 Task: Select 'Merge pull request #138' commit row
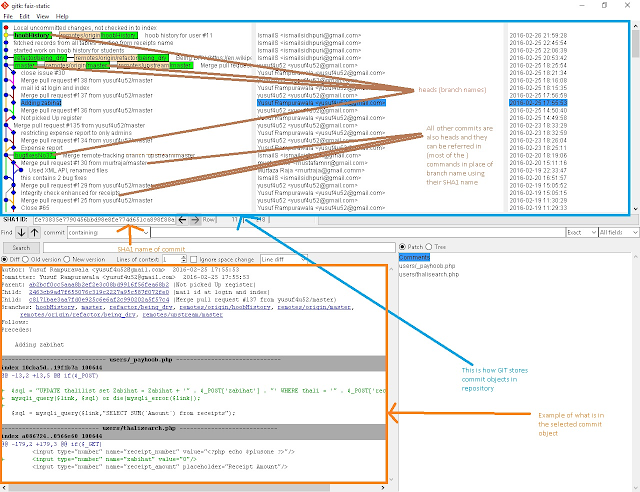pyautogui.click(x=87, y=80)
